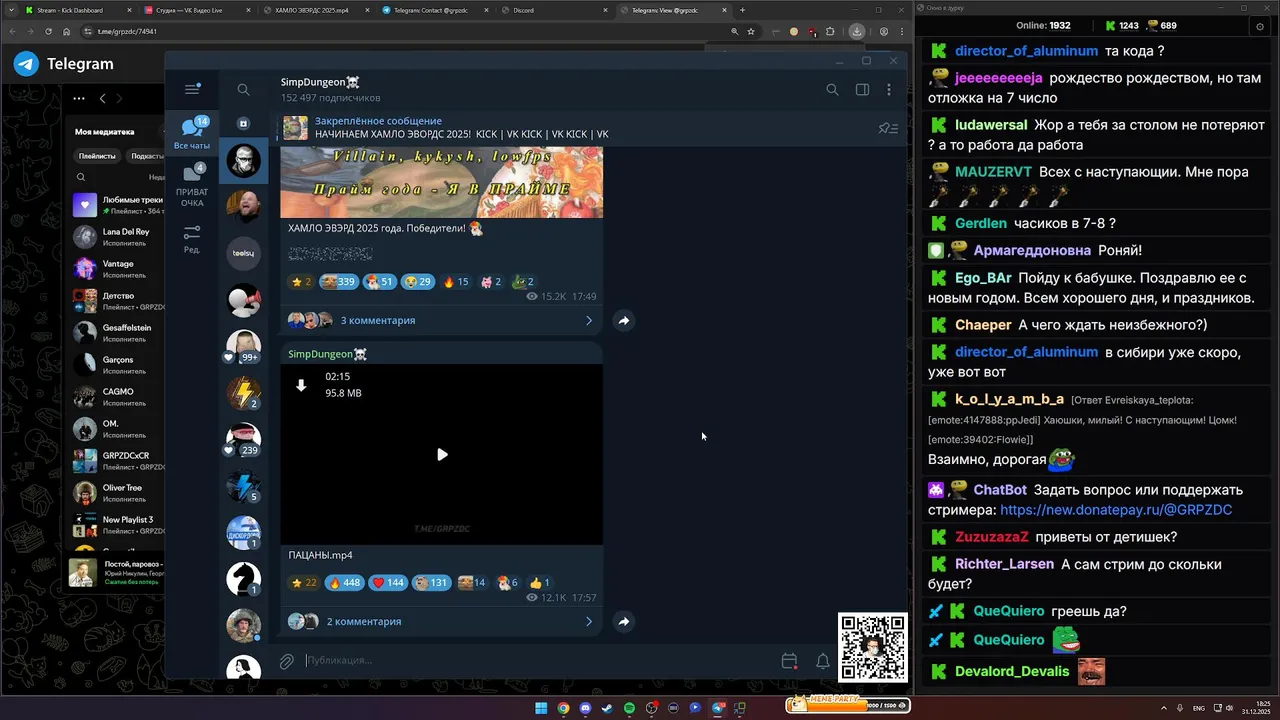Image resolution: width=1280 pixels, height=720 pixels.
Task: Open the chat with 99+ unread badge
Action: 243,346
